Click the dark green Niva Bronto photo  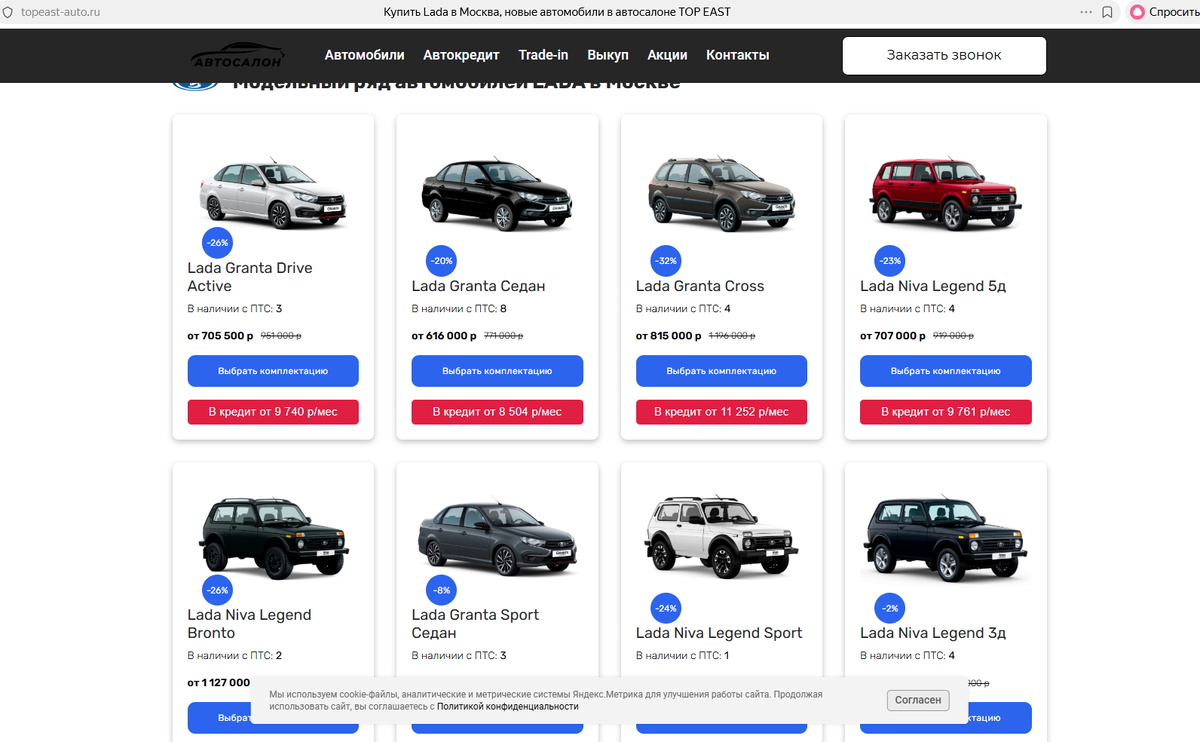(273, 538)
